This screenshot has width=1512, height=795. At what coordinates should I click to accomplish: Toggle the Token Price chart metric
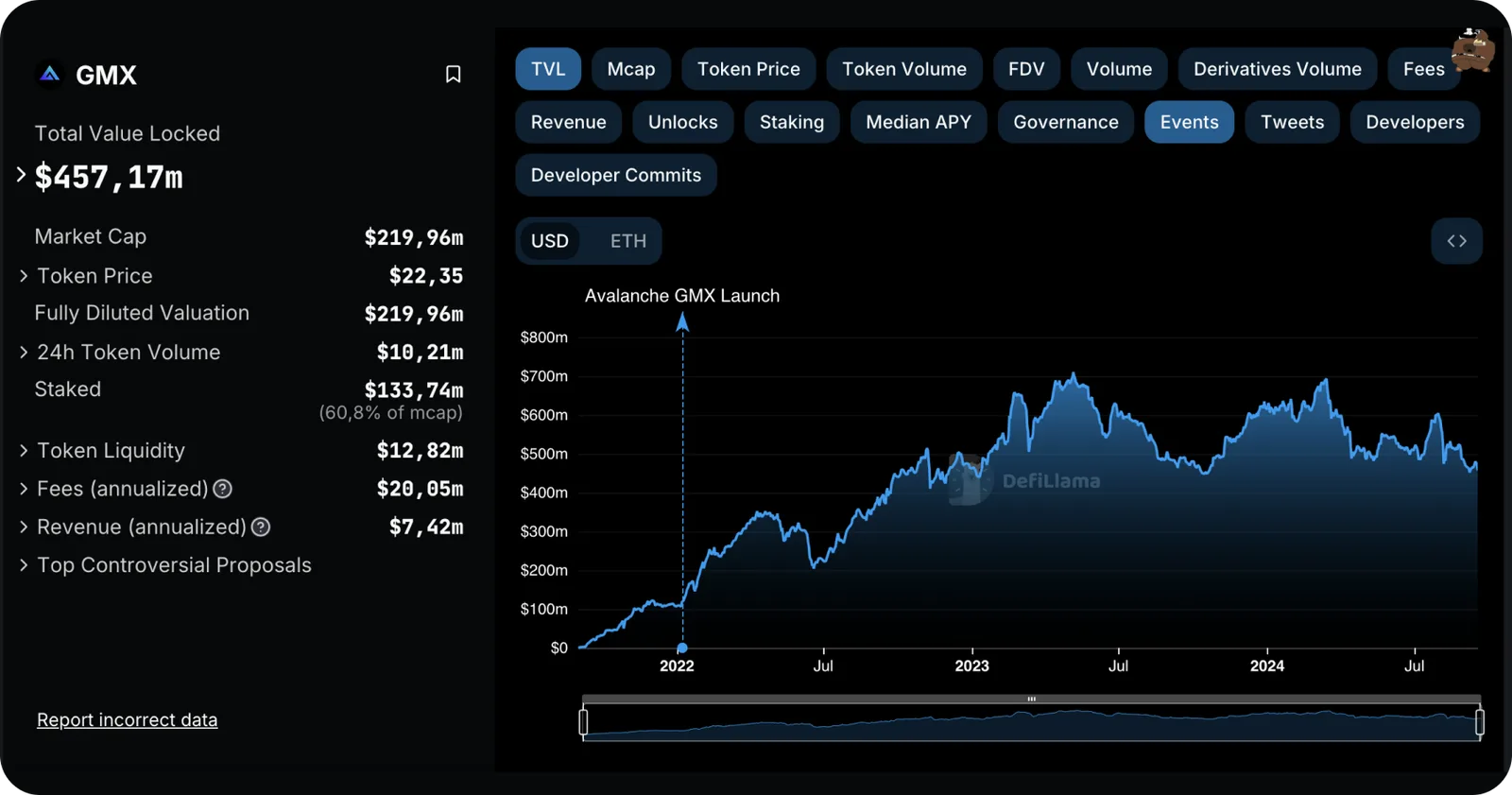click(x=748, y=69)
